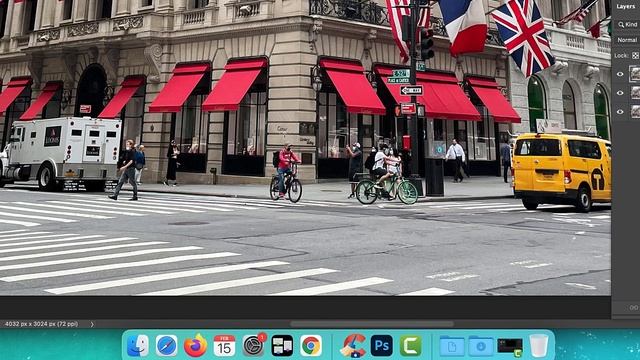Open the Calendar app showing Feb 15

pyautogui.click(x=224, y=345)
